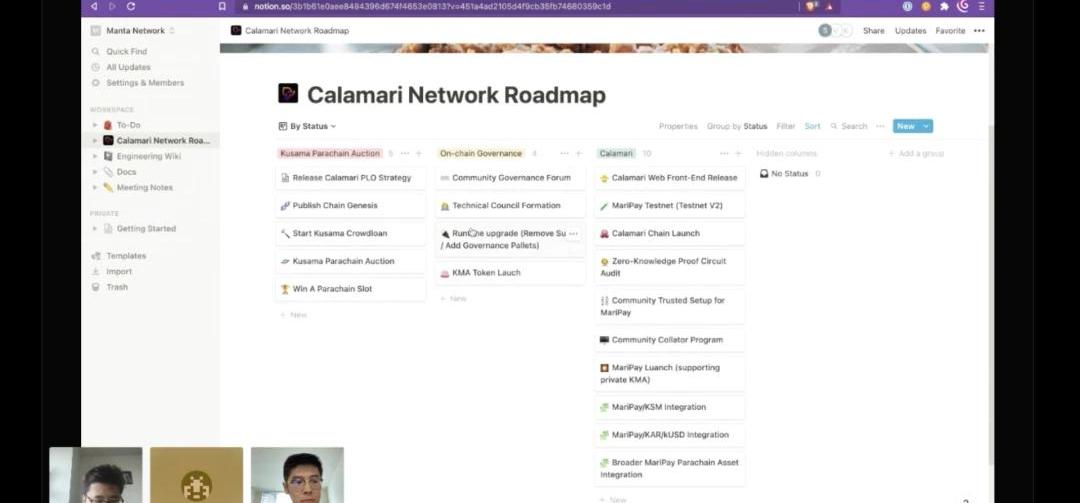The image size is (1080, 503).
Task: Expand the To-Do page toggle
Action: (x=95, y=125)
